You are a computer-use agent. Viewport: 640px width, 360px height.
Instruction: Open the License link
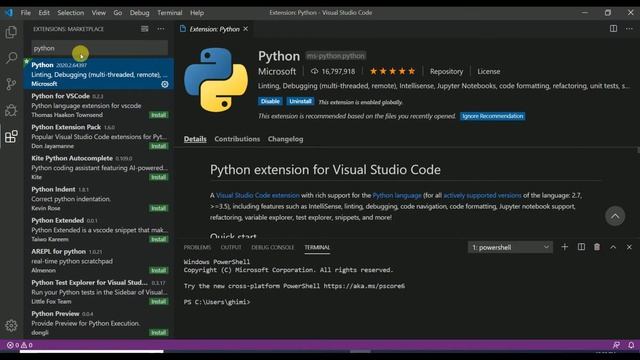click(489, 71)
